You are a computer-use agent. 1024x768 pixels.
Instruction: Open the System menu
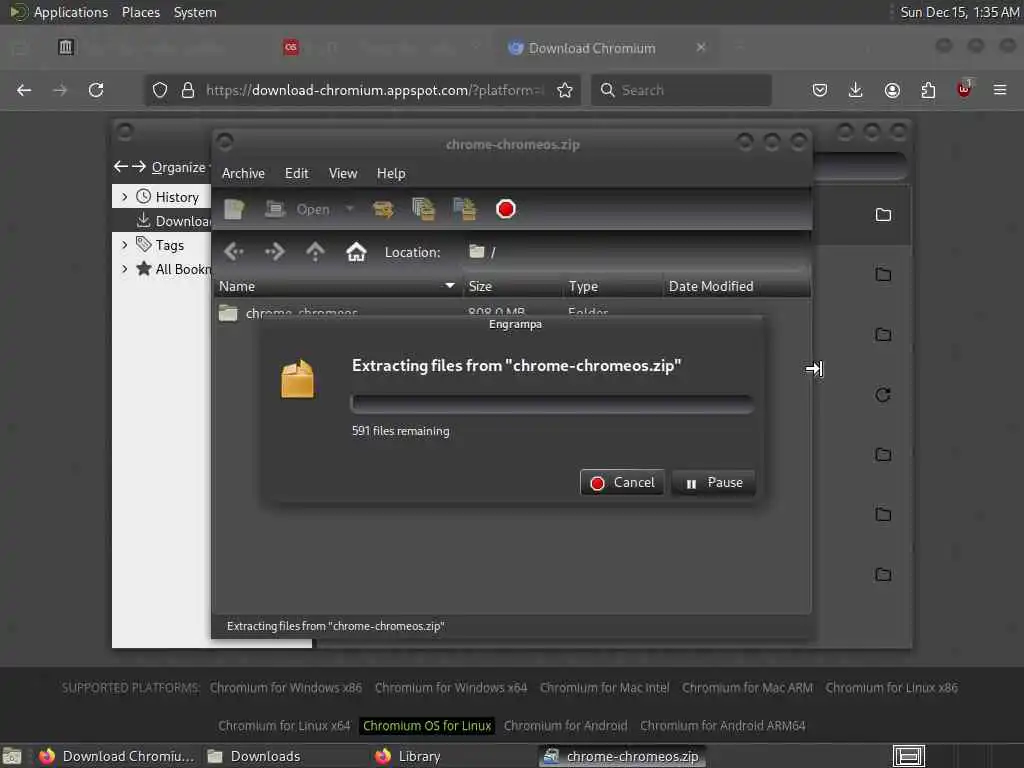195,12
